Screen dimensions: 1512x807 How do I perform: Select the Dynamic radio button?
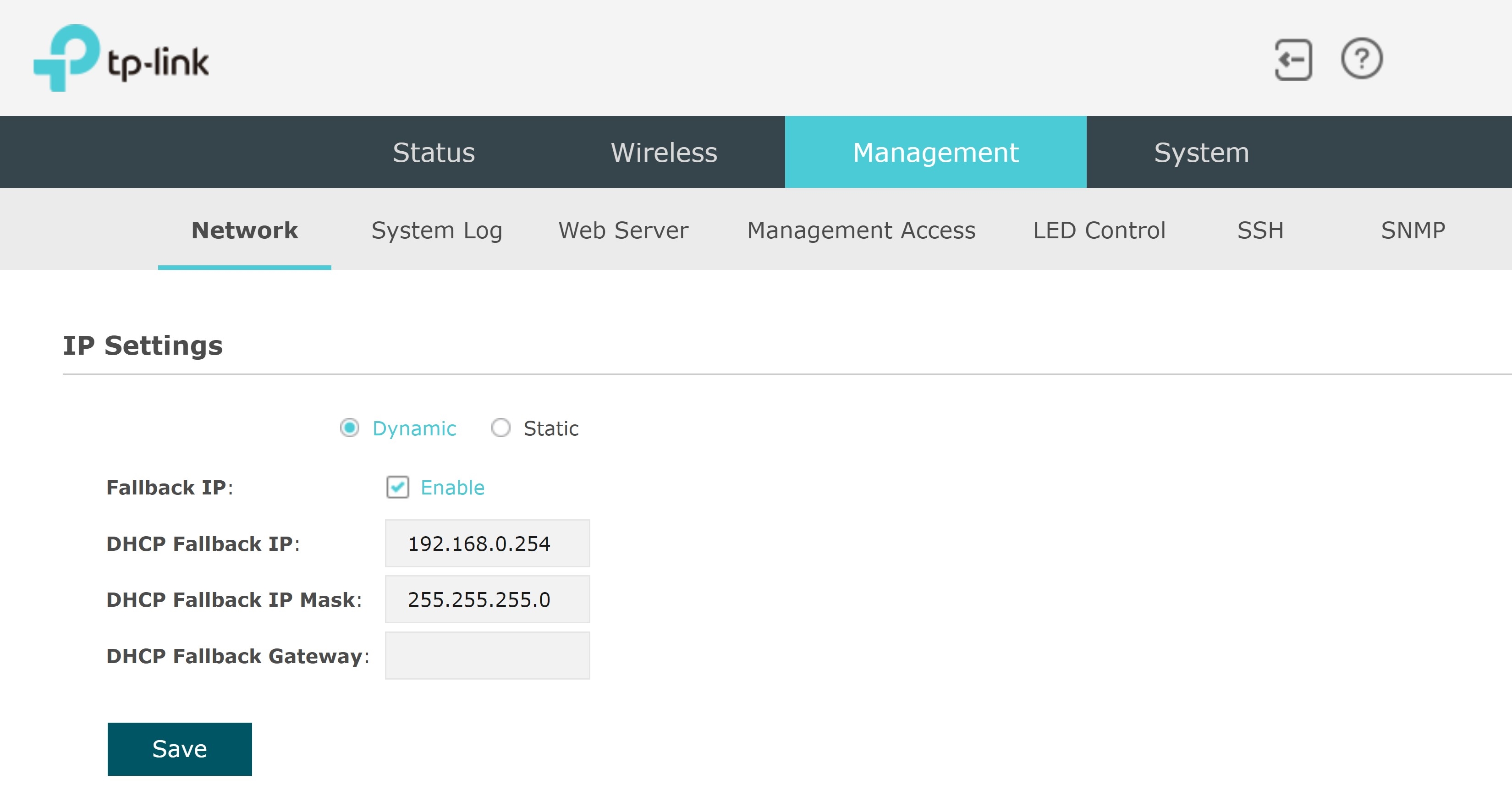350,428
